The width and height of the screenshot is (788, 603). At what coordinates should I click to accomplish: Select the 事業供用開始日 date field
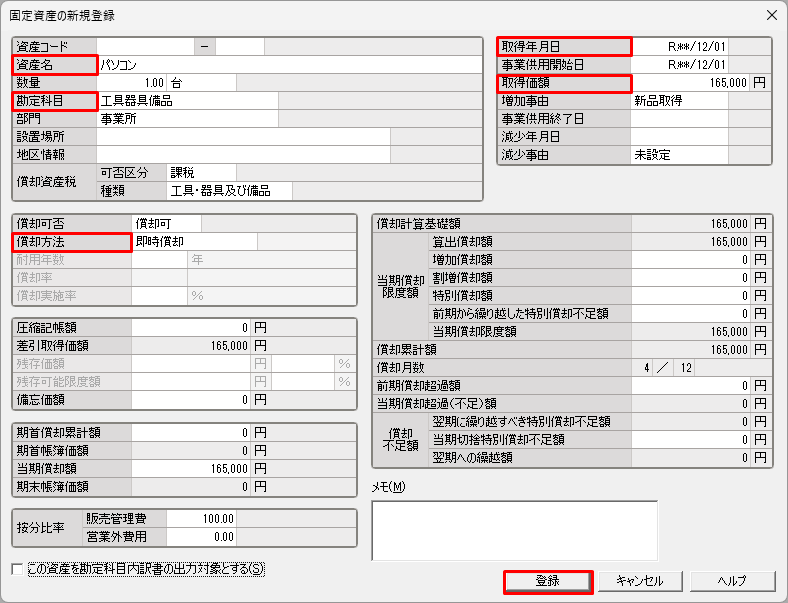tap(680, 64)
